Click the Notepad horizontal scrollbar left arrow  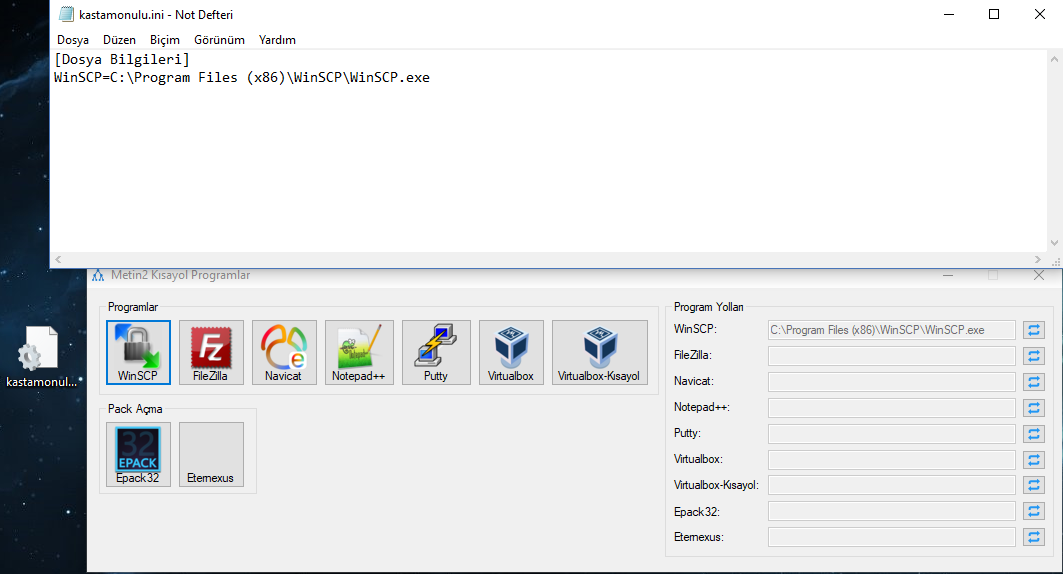tap(58, 260)
